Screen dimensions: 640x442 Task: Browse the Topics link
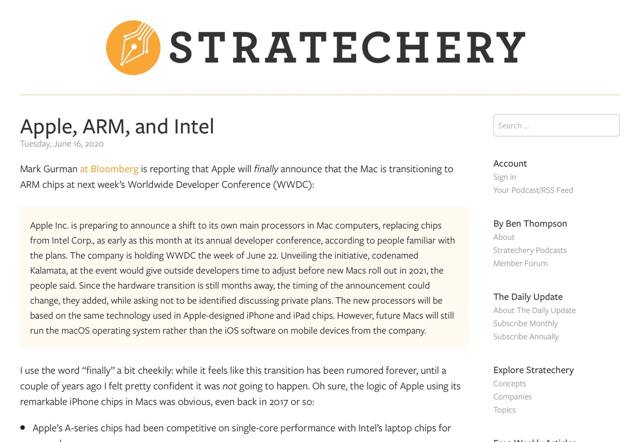pos(504,409)
